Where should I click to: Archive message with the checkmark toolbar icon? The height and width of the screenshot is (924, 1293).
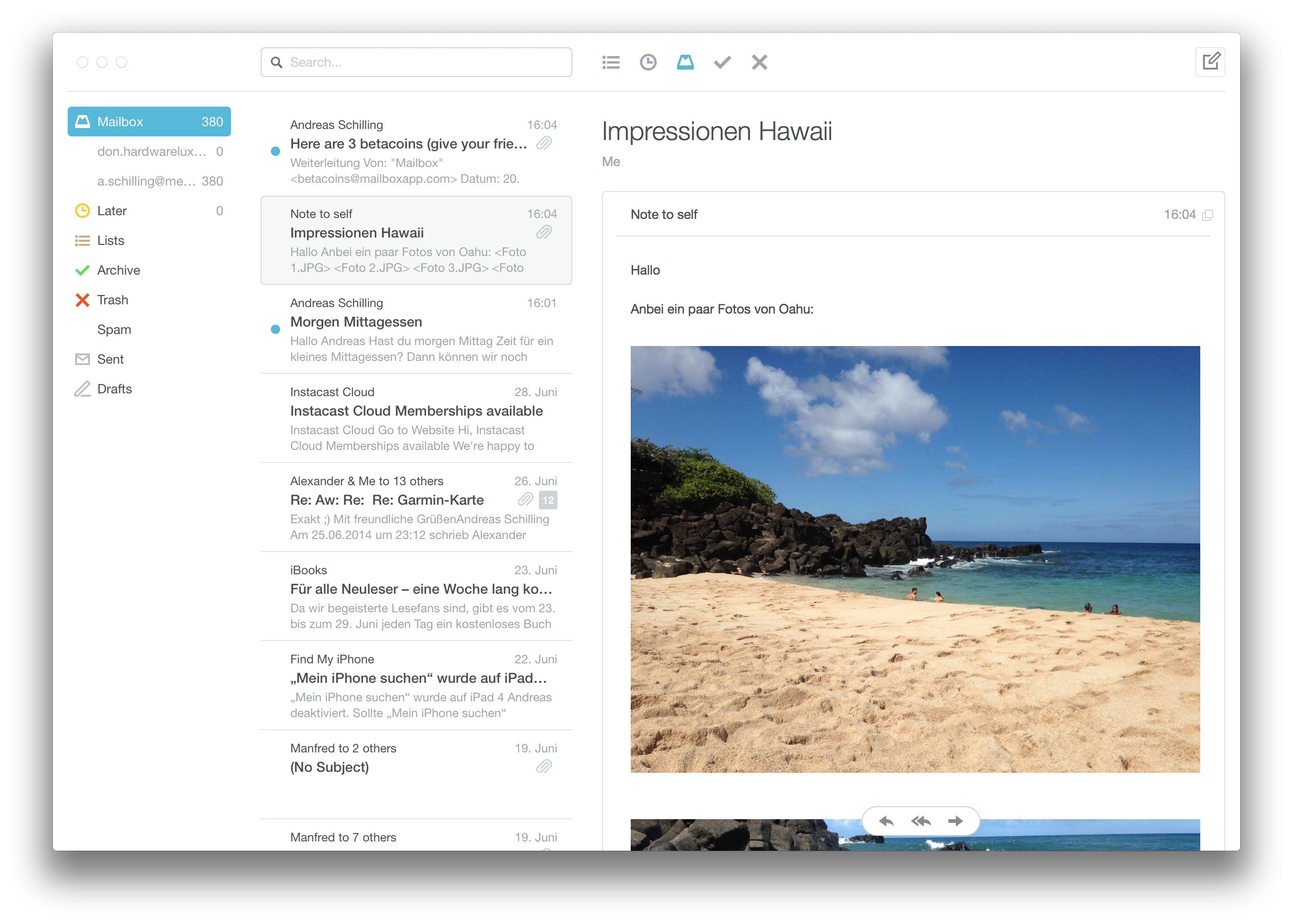(x=722, y=62)
